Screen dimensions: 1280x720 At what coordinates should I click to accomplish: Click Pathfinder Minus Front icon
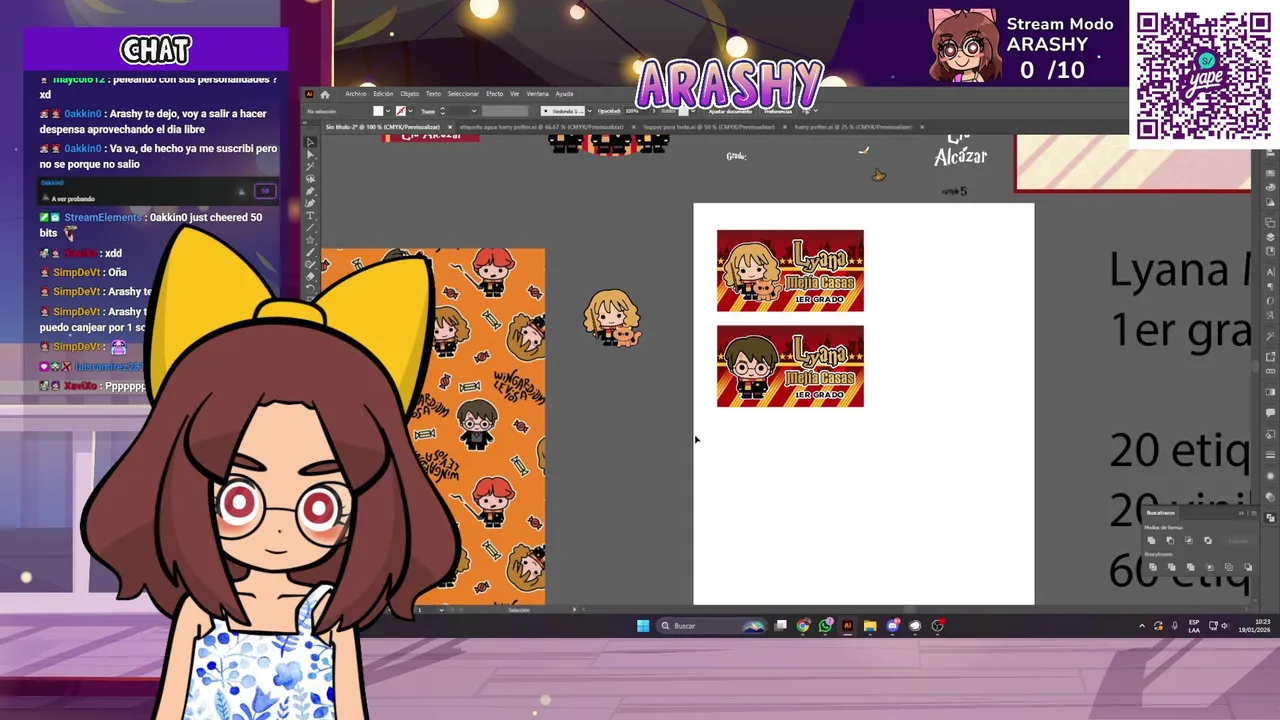(x=1170, y=541)
